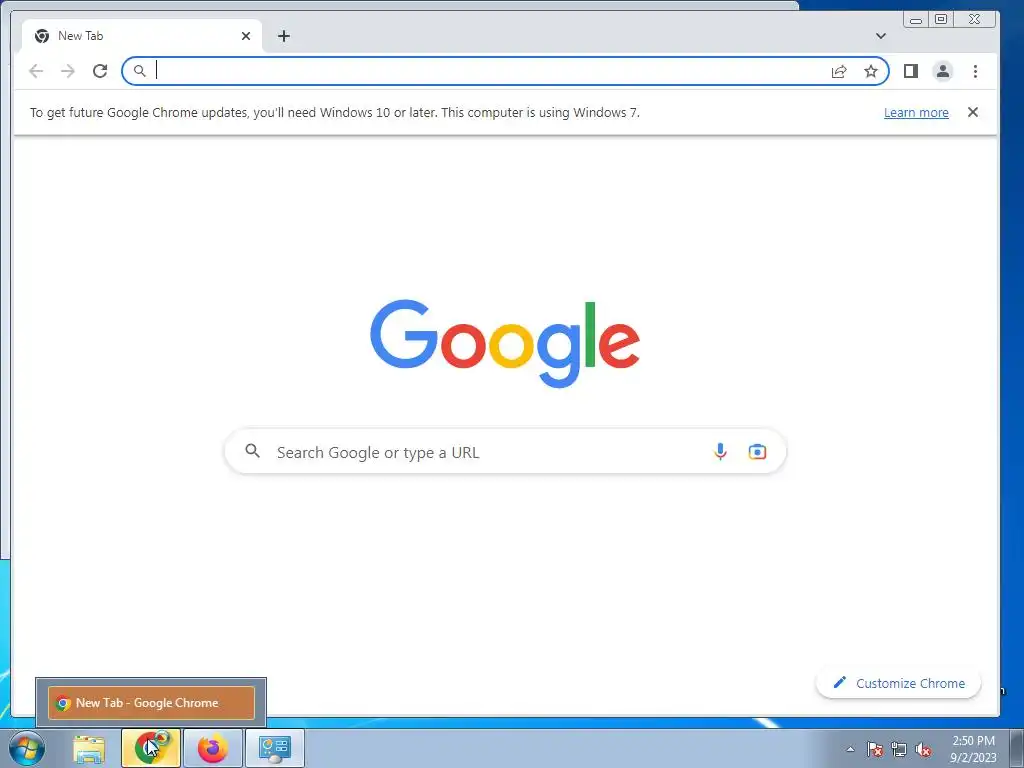Expand the tab search dropdown arrow
Viewport: 1024px width, 768px height.
tap(880, 36)
